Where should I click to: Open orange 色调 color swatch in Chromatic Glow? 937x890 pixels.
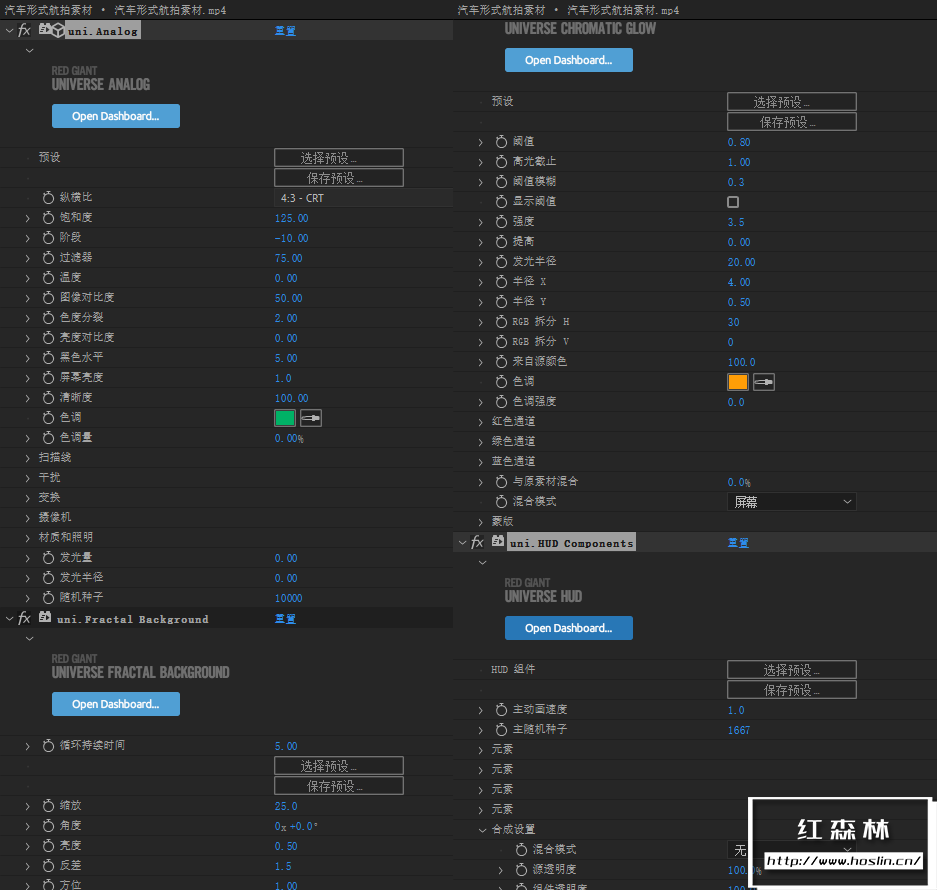[x=738, y=382]
